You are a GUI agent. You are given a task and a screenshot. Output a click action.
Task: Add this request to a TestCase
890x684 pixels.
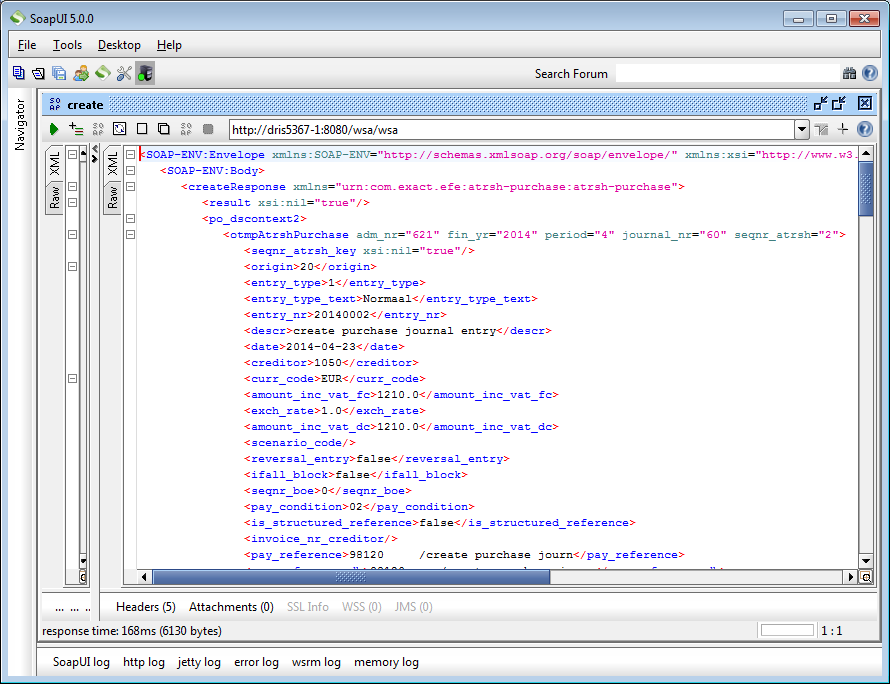(76, 129)
